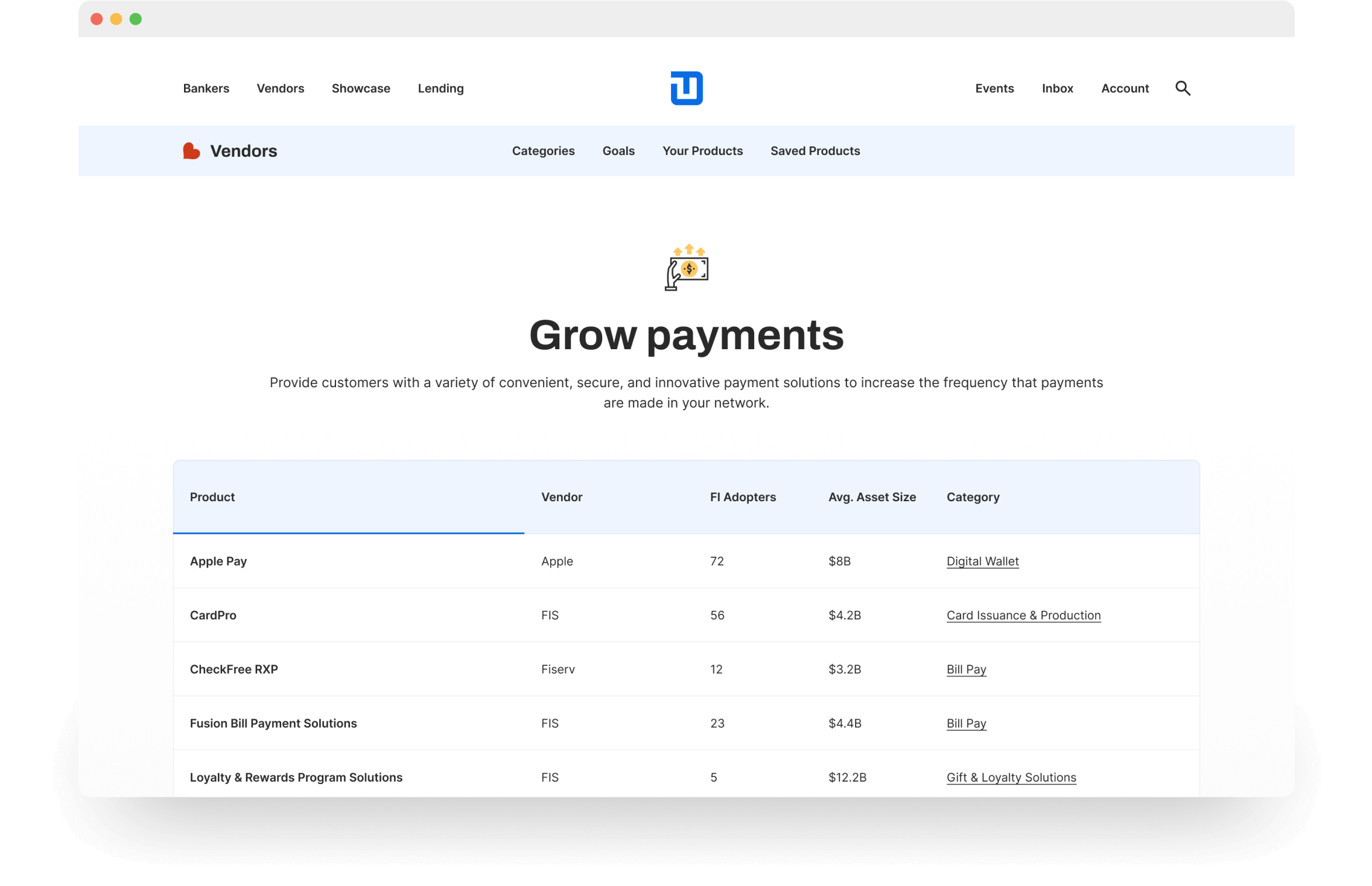Select the Categories navigation item
The width and height of the screenshot is (1372, 886).
click(x=543, y=151)
